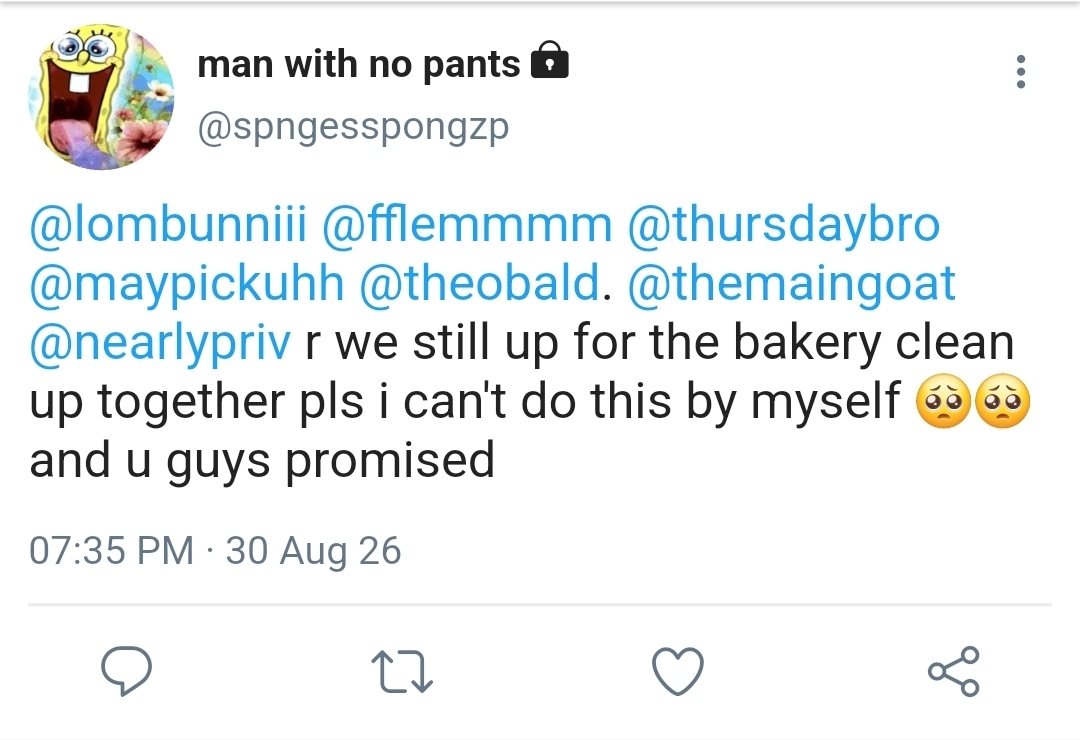Click the first pleading face emoji
Viewport: 1080px width, 740px height.
[943, 401]
